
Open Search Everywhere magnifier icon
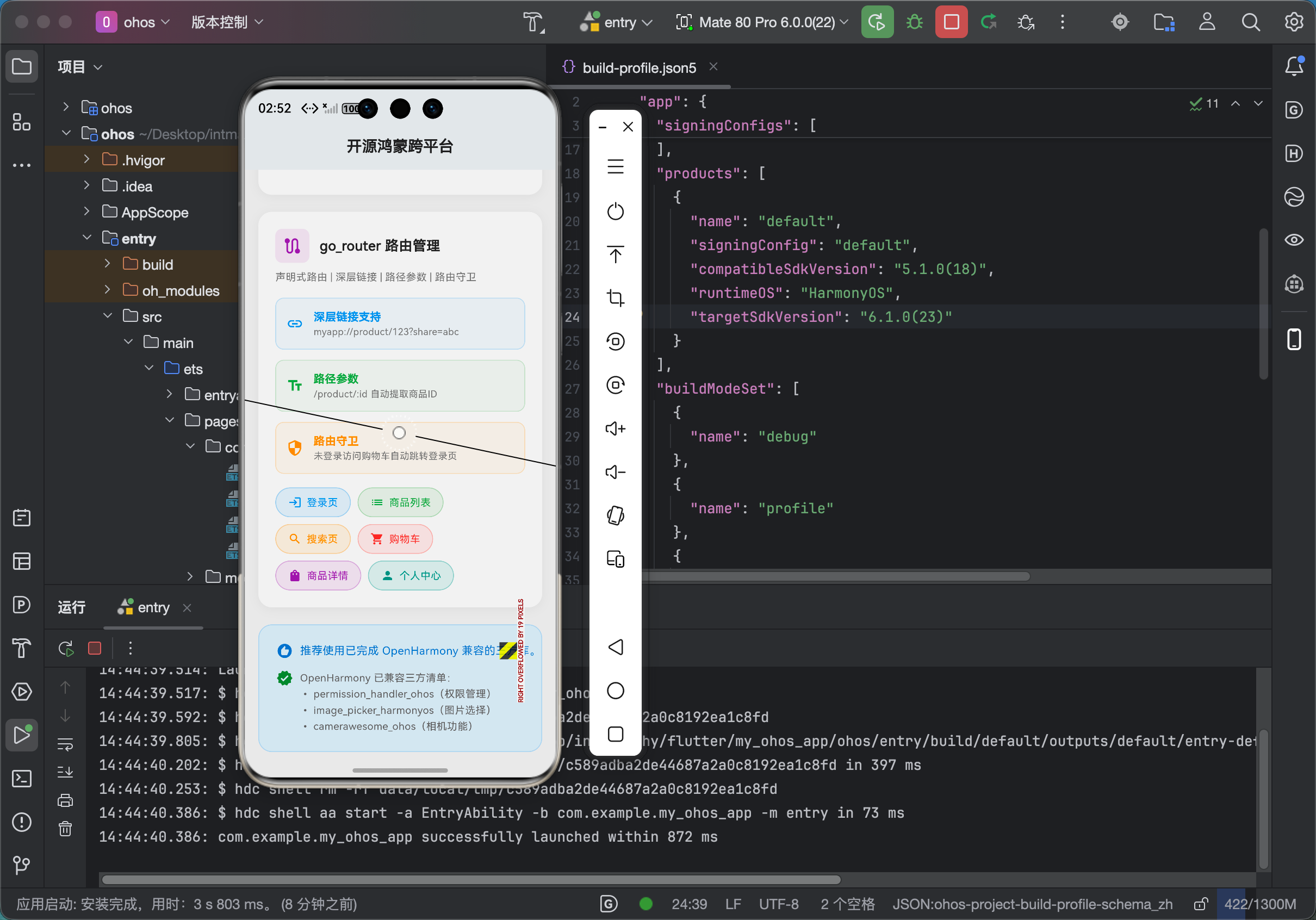tap(1251, 22)
